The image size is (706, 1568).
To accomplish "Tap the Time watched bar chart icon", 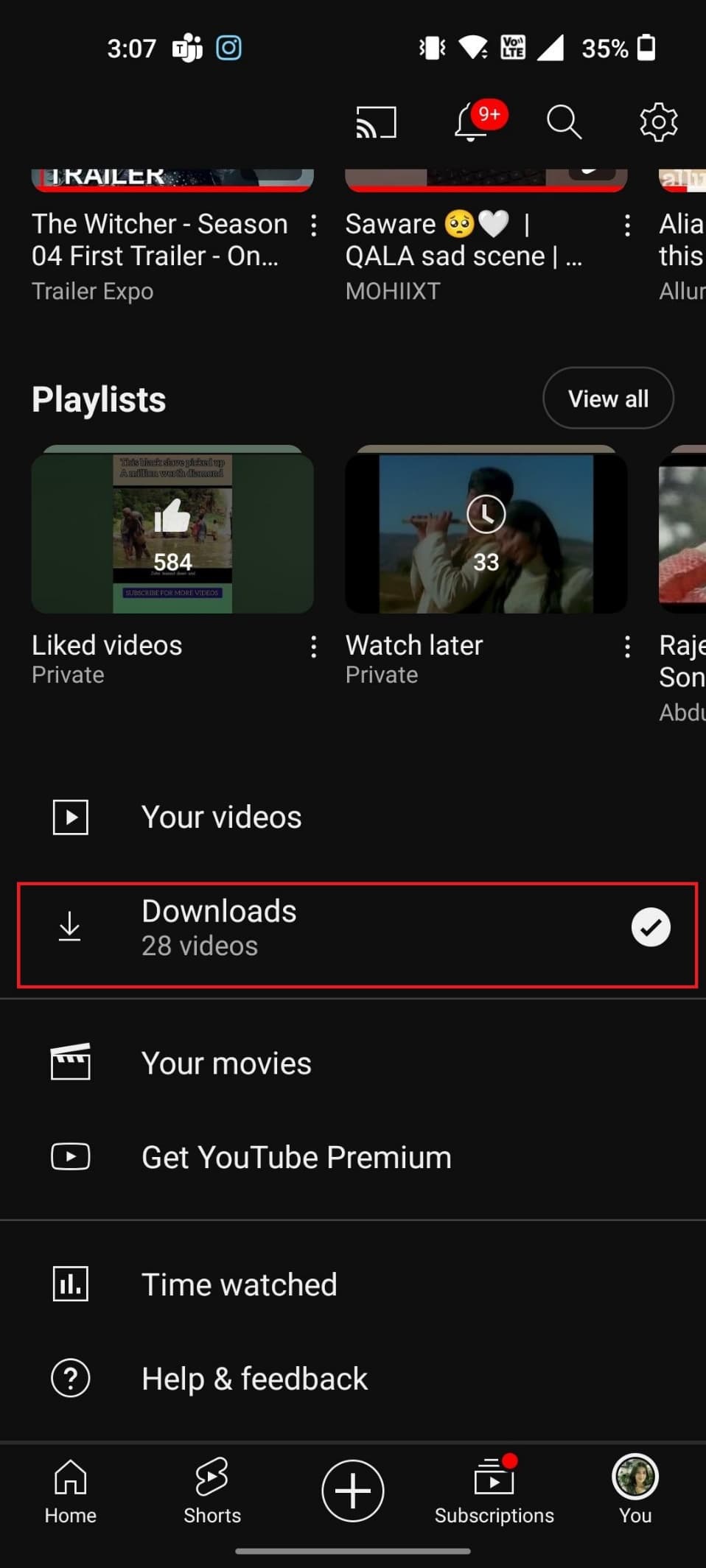I will coord(71,1284).
